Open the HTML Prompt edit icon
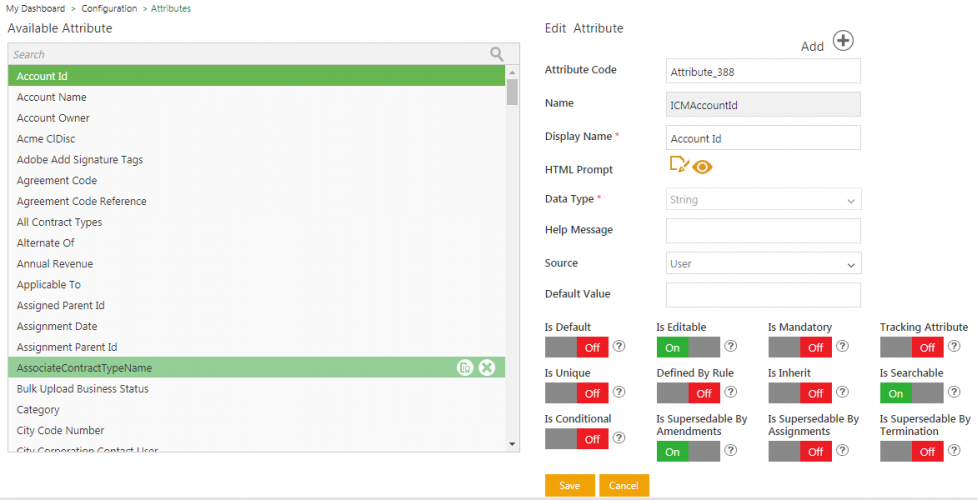Screen dimensions: 977x500 pos(679,166)
